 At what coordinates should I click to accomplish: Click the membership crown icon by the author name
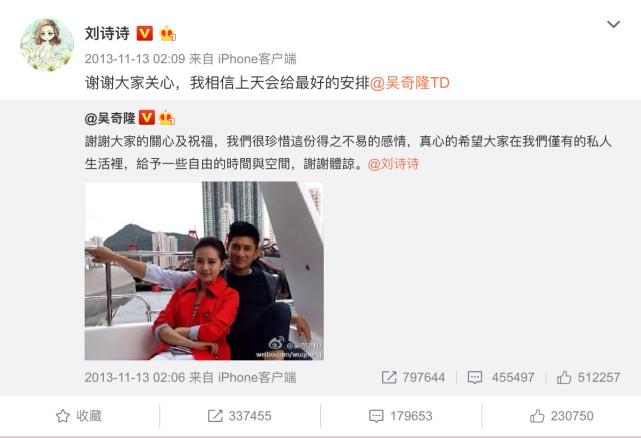coord(168,34)
